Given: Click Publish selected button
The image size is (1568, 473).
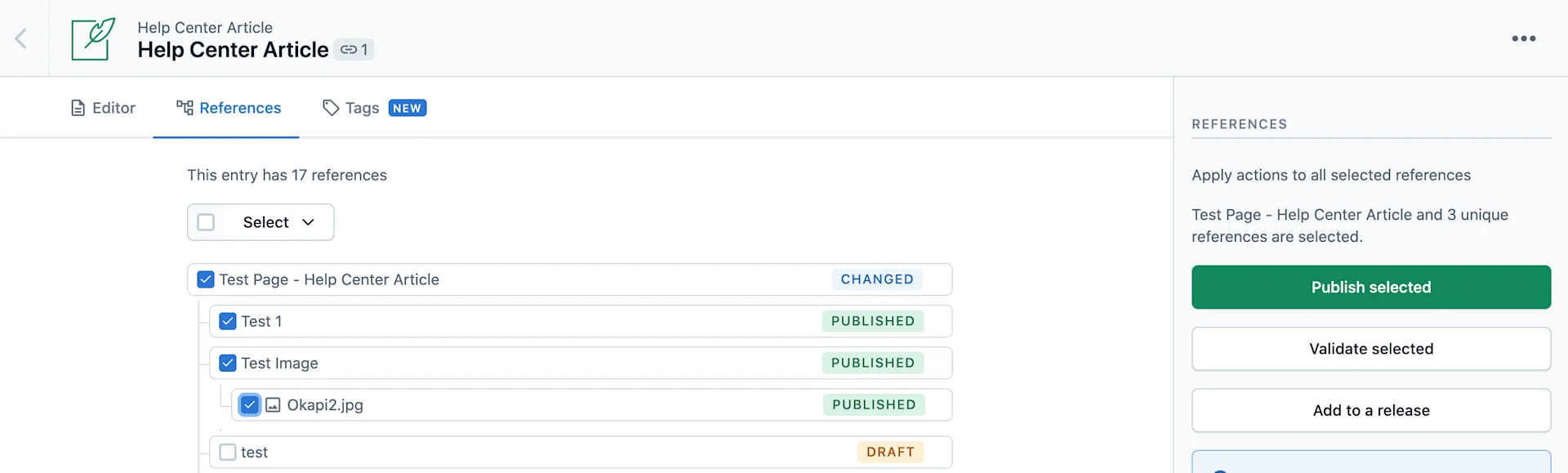Looking at the screenshot, I should 1371,287.
